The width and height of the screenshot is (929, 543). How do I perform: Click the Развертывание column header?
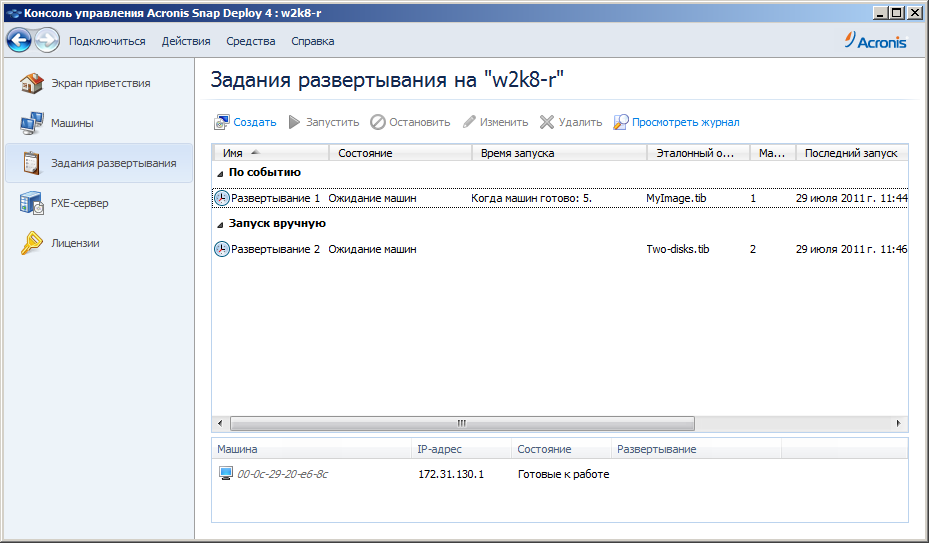(x=697, y=449)
